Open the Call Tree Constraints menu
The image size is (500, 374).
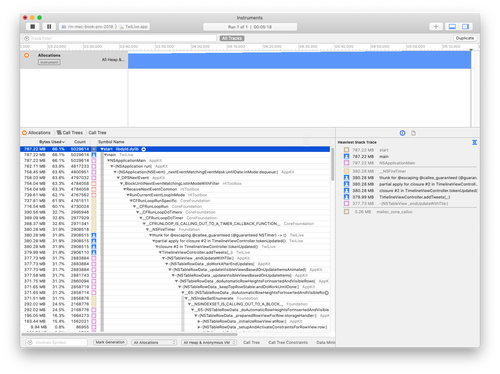pyautogui.click(x=288, y=342)
